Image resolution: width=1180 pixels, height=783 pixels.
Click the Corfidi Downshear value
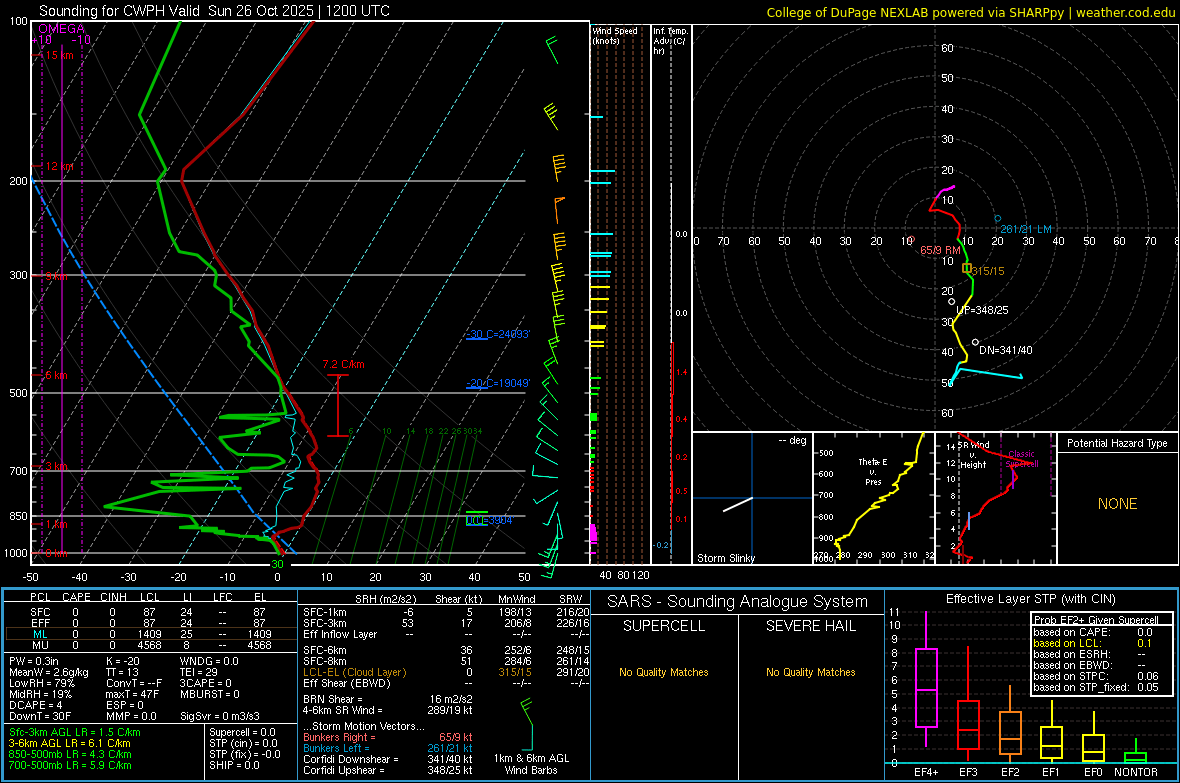(x=388, y=760)
